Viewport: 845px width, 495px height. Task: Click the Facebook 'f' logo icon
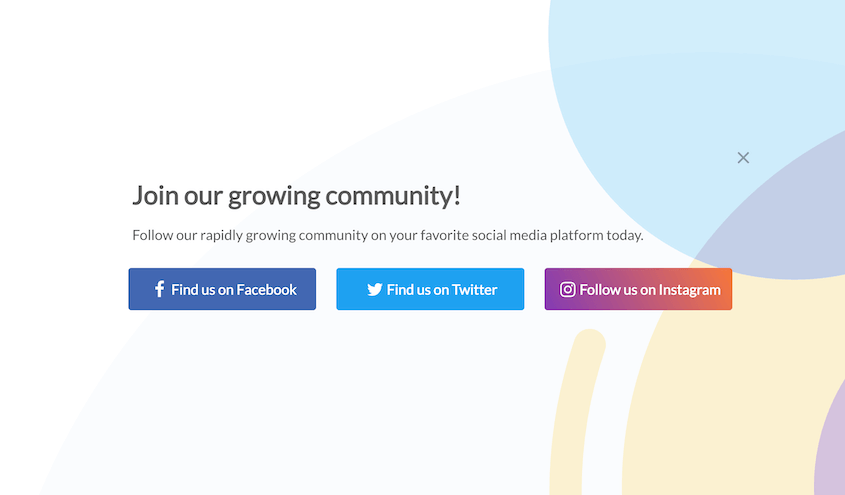(159, 289)
